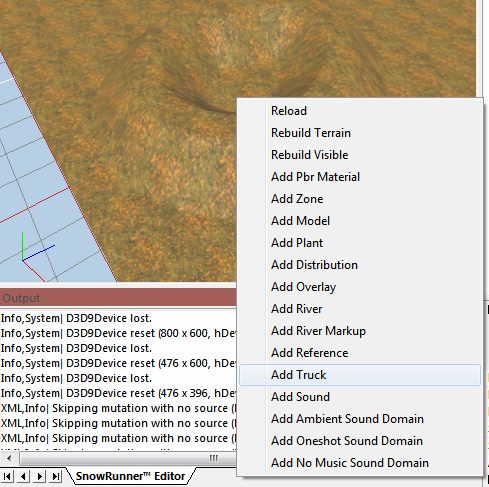Jump to last tab arrow icon
Image resolution: width=489 pixels, height=487 pixels.
coord(56,476)
